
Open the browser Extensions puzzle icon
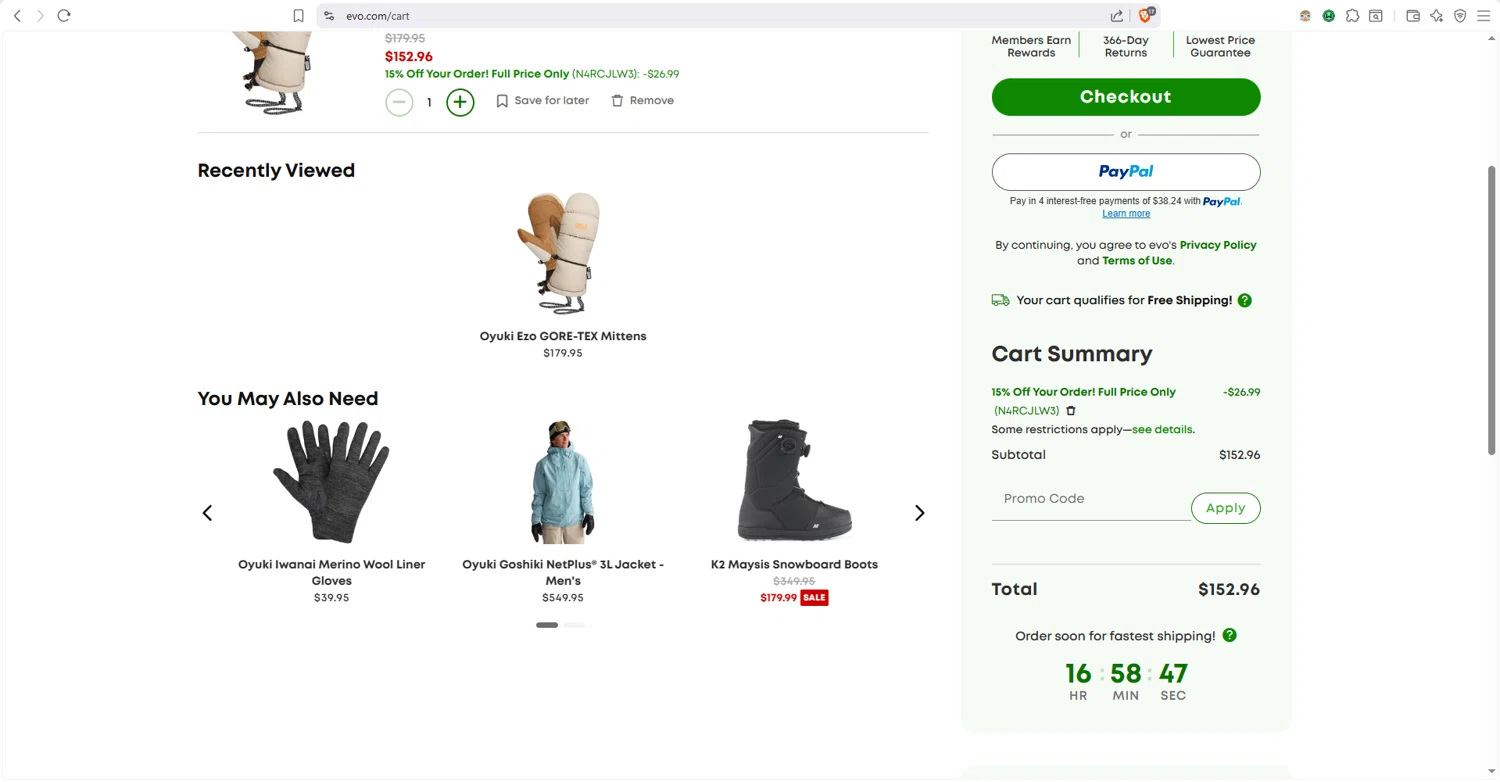[1352, 16]
